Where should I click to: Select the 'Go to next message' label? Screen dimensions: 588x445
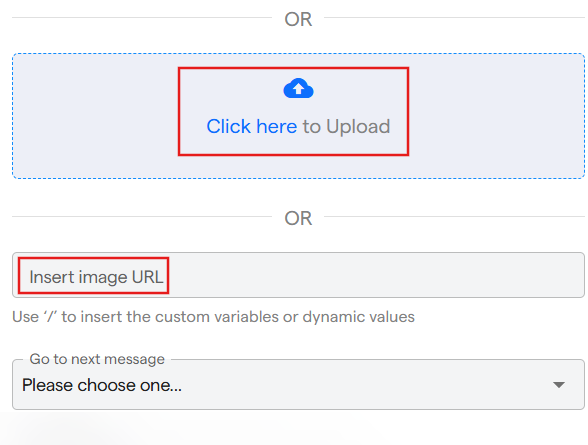pyautogui.click(x=97, y=359)
